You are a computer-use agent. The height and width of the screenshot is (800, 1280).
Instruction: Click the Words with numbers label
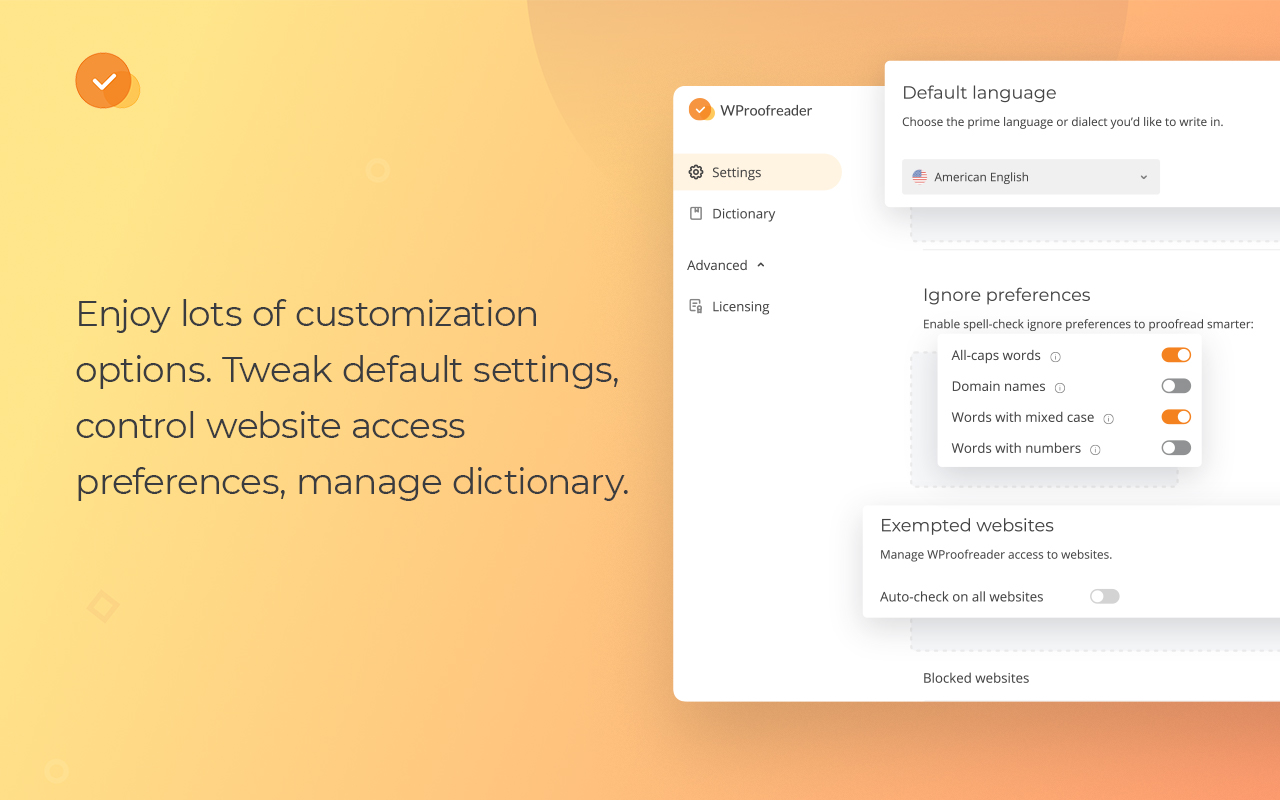tap(1016, 448)
